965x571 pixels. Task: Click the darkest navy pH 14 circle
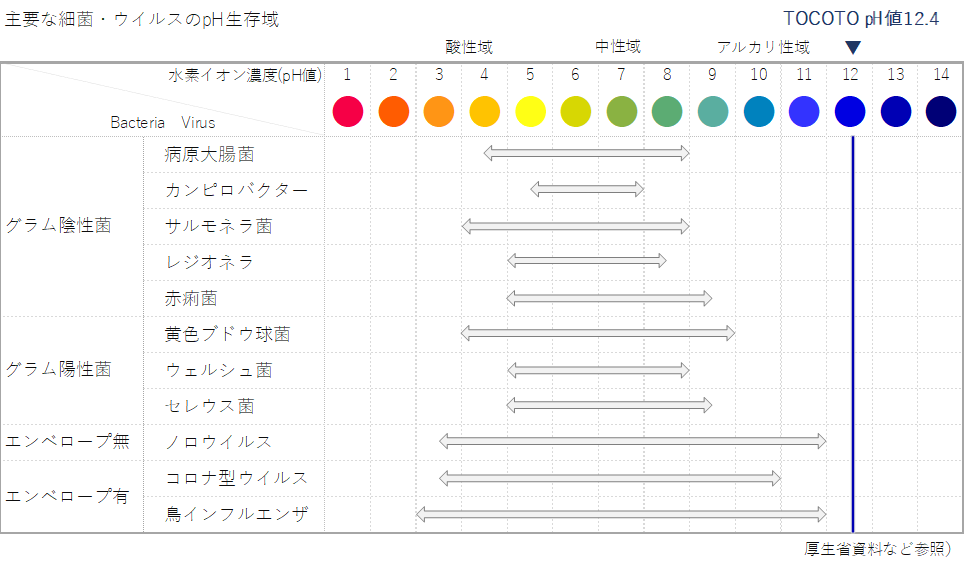[x=941, y=111]
